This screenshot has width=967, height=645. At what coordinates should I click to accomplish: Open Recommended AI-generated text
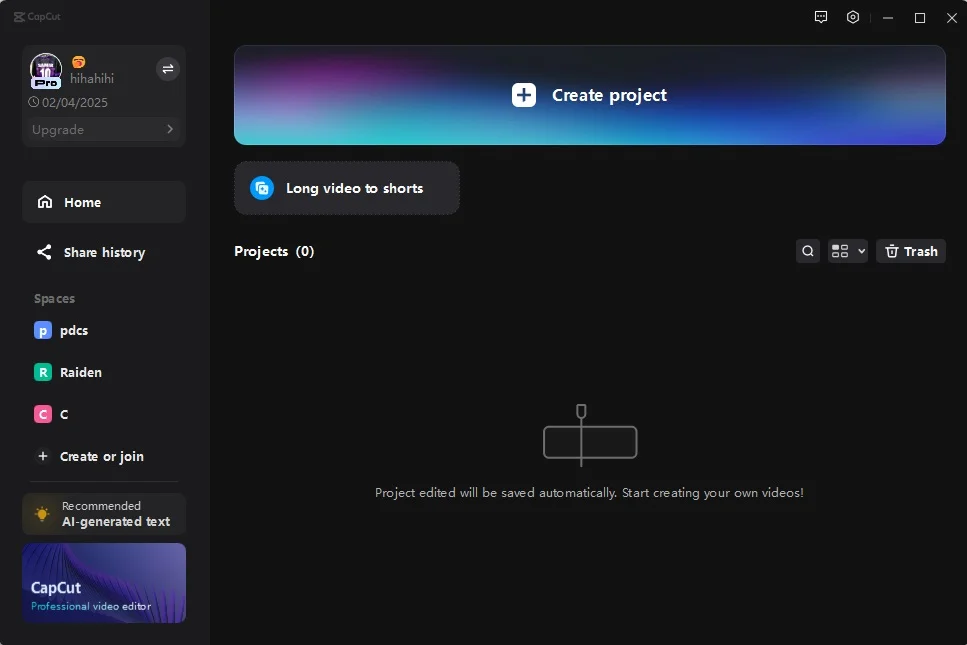pos(104,514)
